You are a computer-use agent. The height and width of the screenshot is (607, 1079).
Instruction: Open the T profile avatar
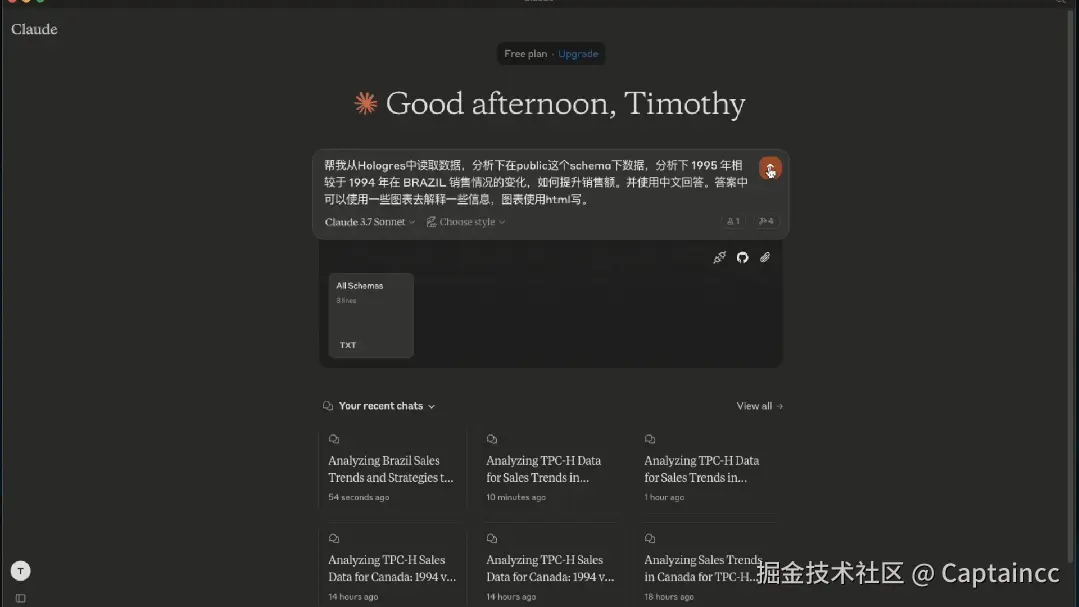coord(21,571)
